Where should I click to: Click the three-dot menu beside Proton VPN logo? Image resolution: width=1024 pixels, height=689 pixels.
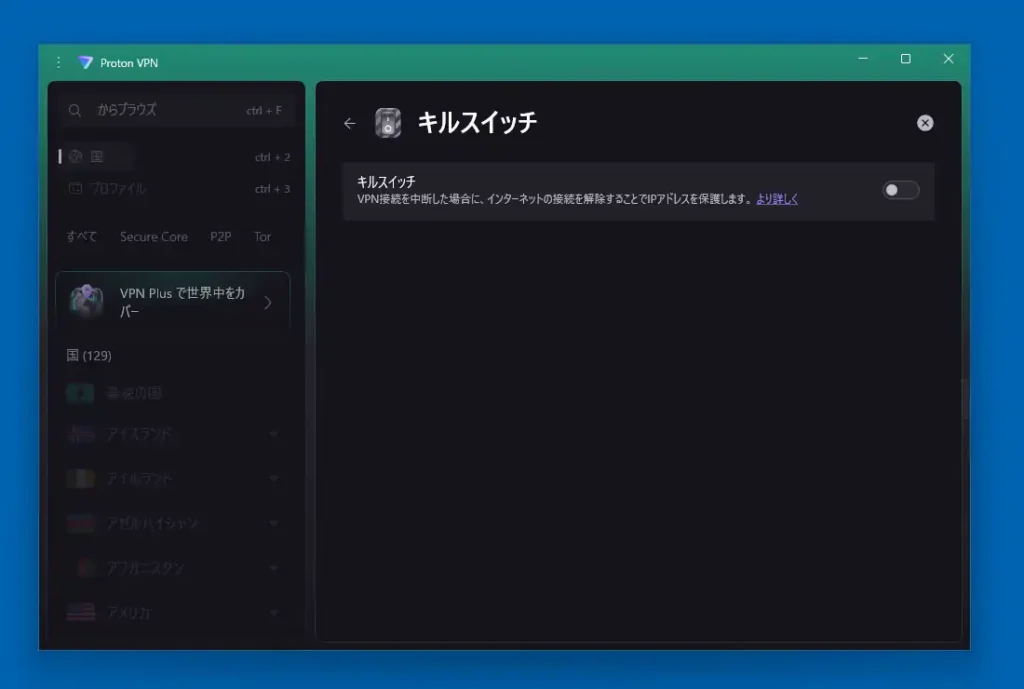[58, 62]
